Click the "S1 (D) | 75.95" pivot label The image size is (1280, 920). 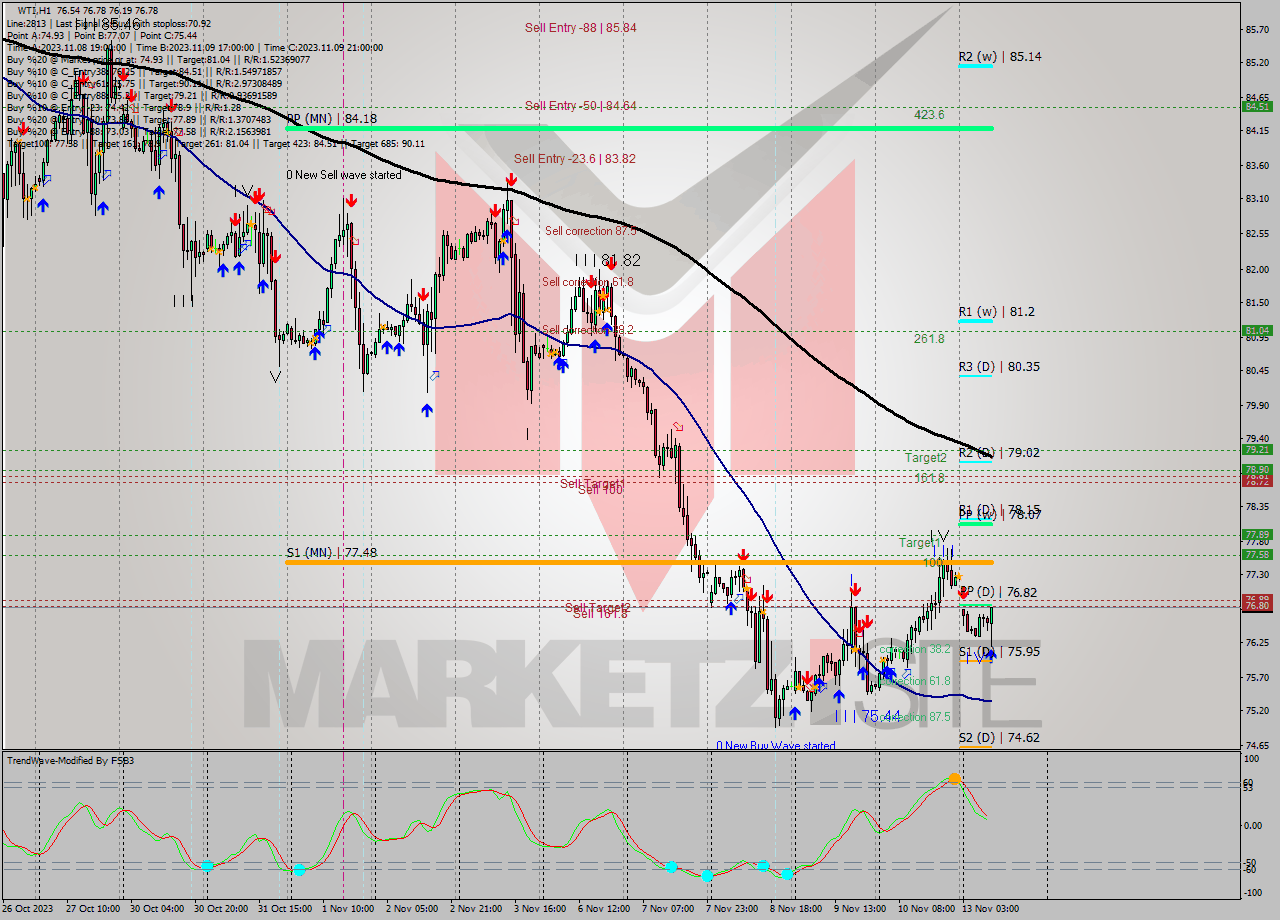pyautogui.click(x=999, y=652)
